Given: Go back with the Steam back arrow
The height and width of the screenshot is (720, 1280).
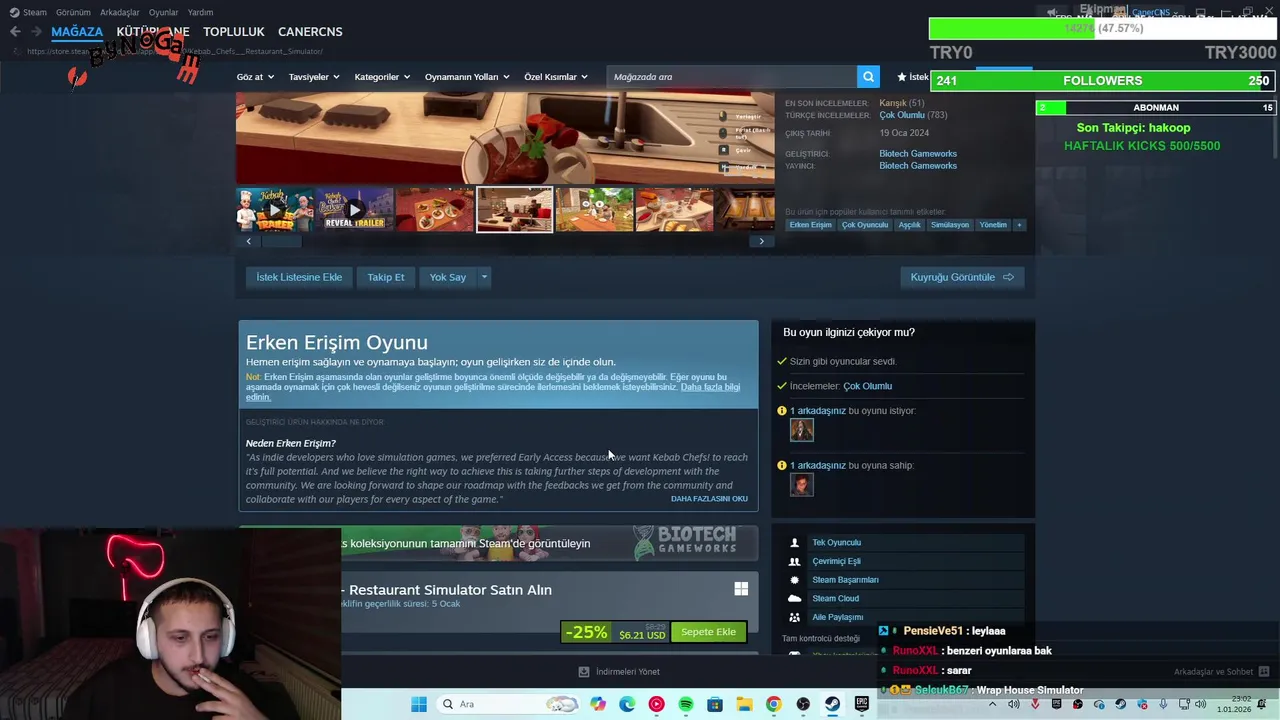Looking at the screenshot, I should click(15, 32).
